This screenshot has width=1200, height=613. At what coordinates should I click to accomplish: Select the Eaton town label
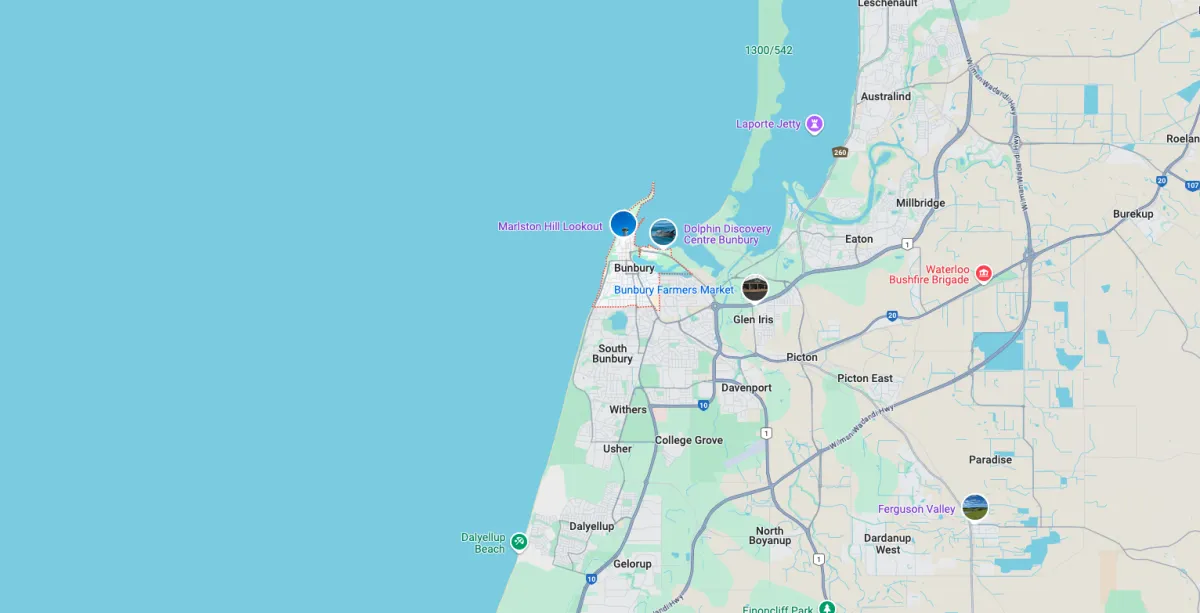859,239
